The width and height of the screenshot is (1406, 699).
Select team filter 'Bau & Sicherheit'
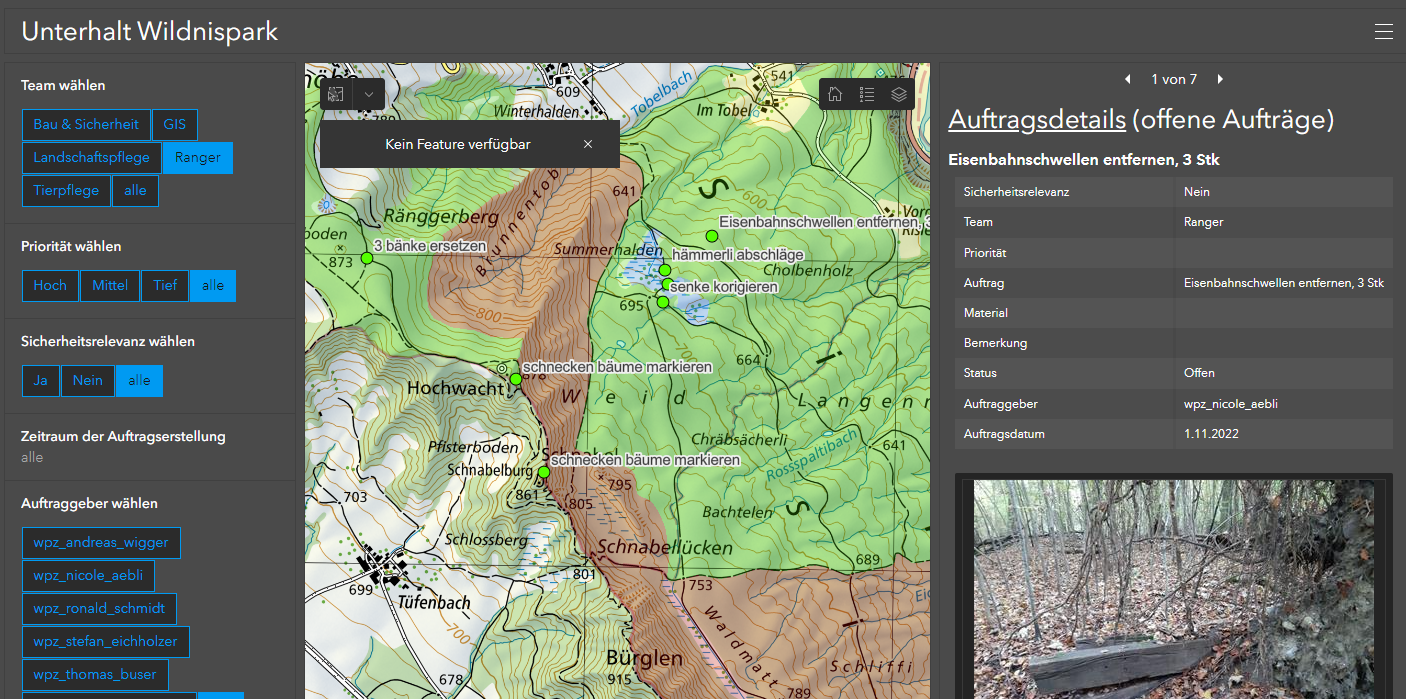[x=86, y=125]
